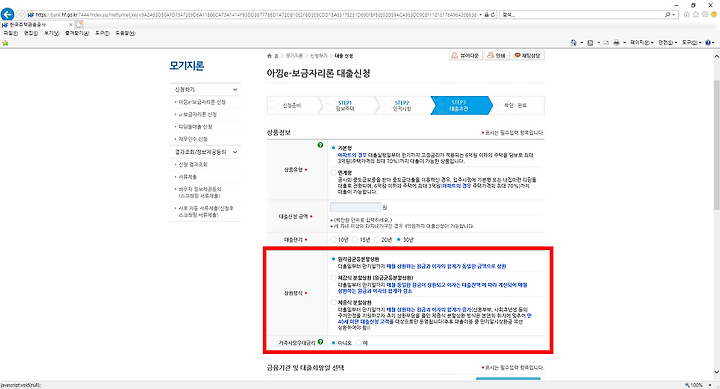The image size is (720, 389).
Task: Click the command bar home page icon
Action: click(574, 42)
